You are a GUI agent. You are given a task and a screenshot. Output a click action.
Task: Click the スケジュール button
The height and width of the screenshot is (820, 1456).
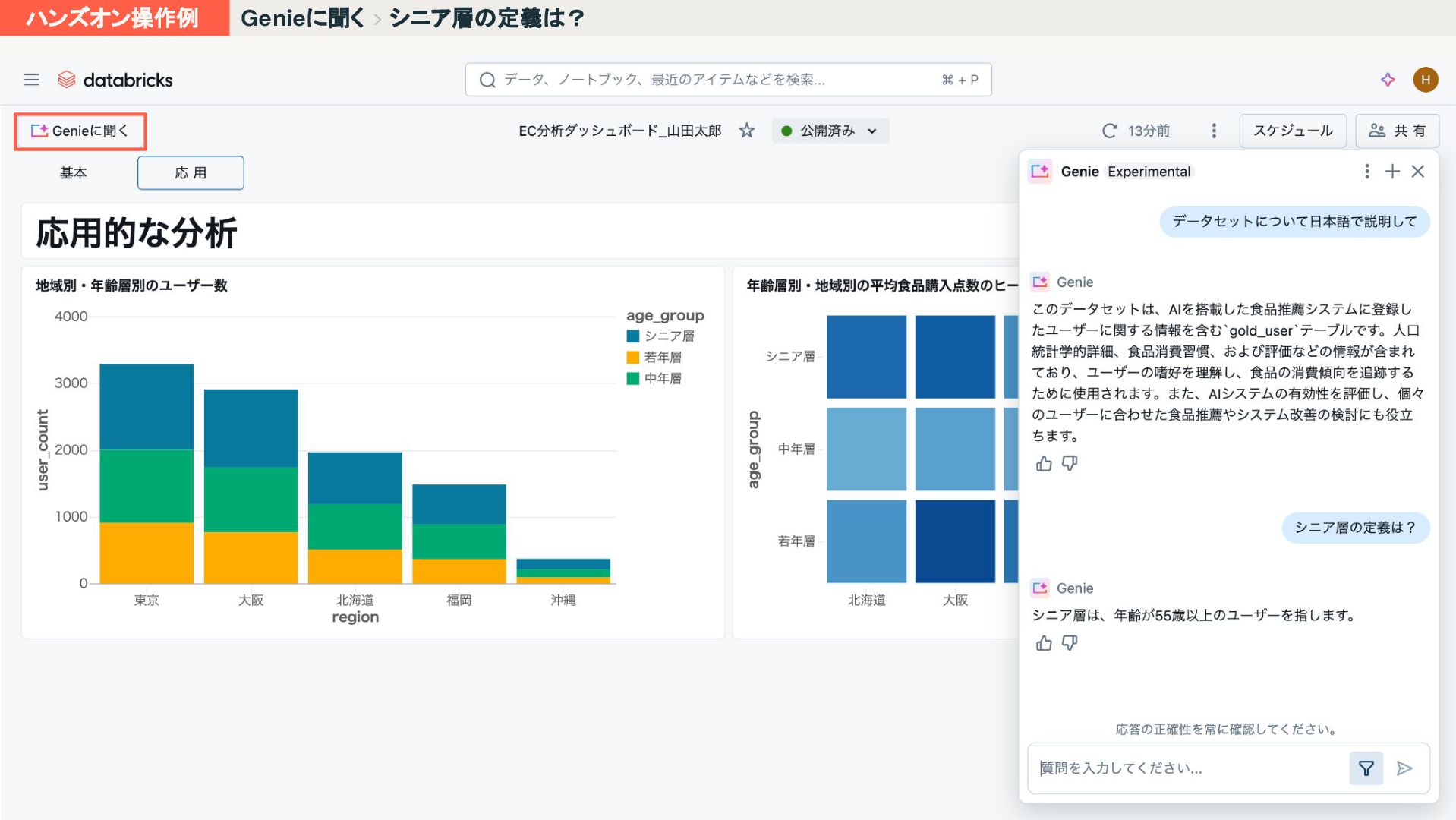[x=1292, y=131]
